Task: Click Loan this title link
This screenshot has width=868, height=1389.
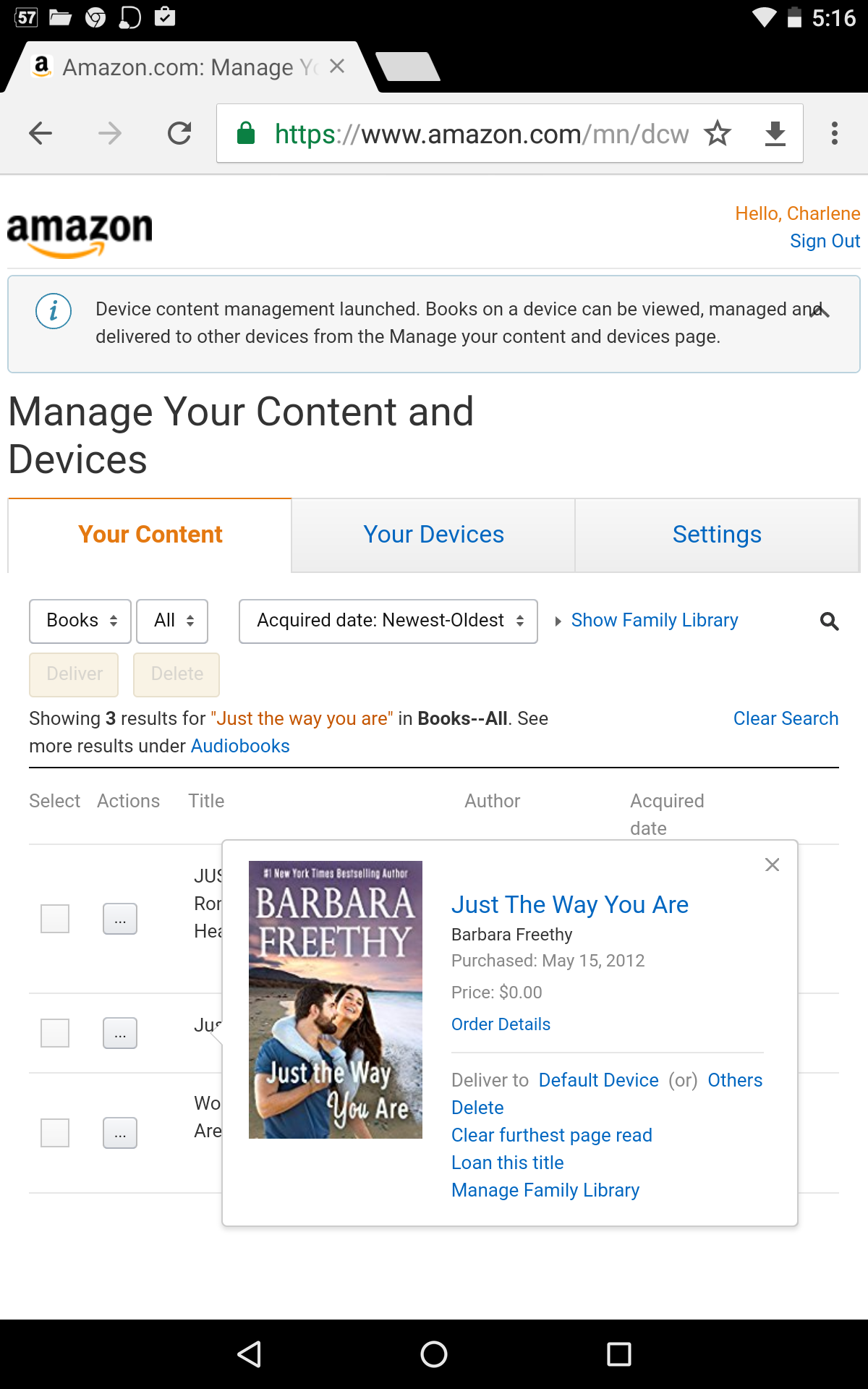Action: point(508,1163)
